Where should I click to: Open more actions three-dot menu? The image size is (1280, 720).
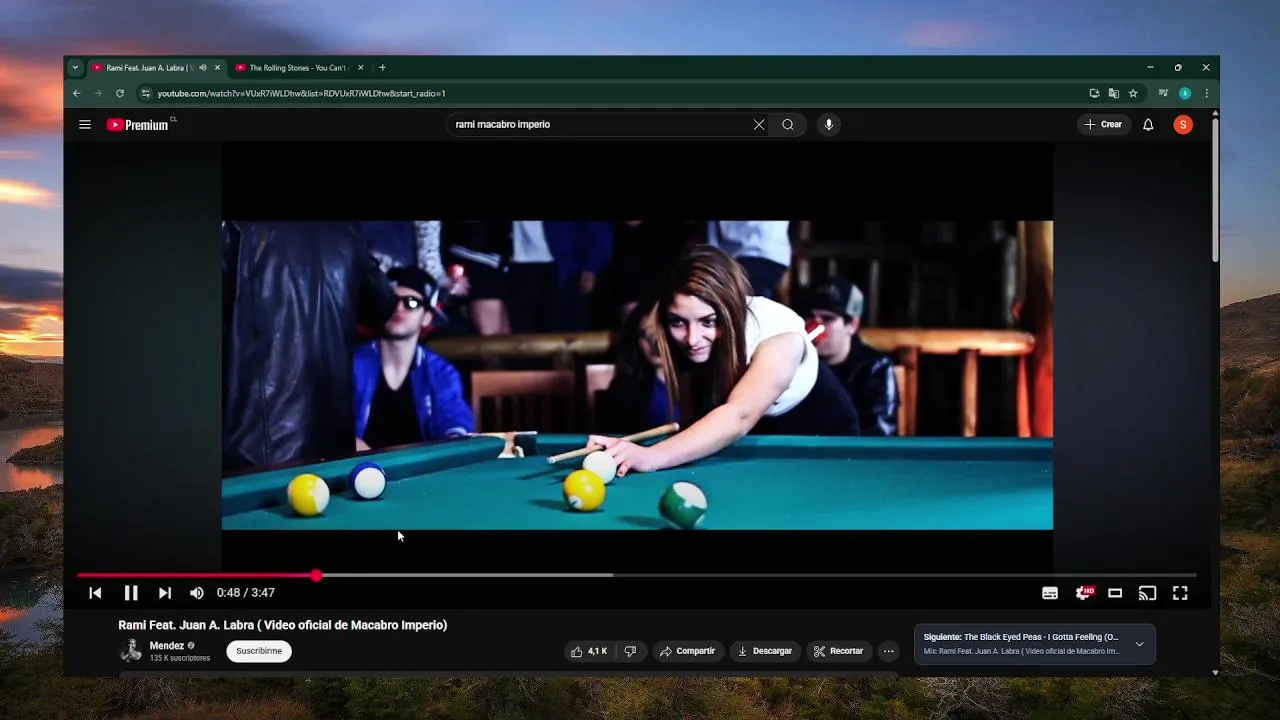[888, 651]
